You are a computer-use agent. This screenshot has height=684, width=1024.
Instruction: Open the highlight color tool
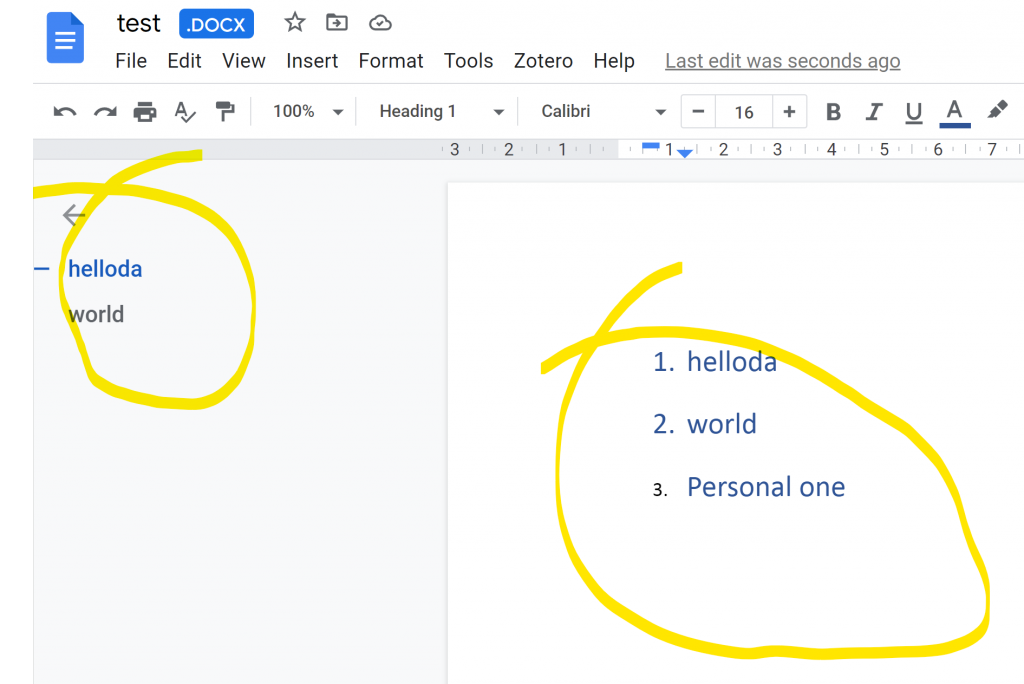click(997, 110)
